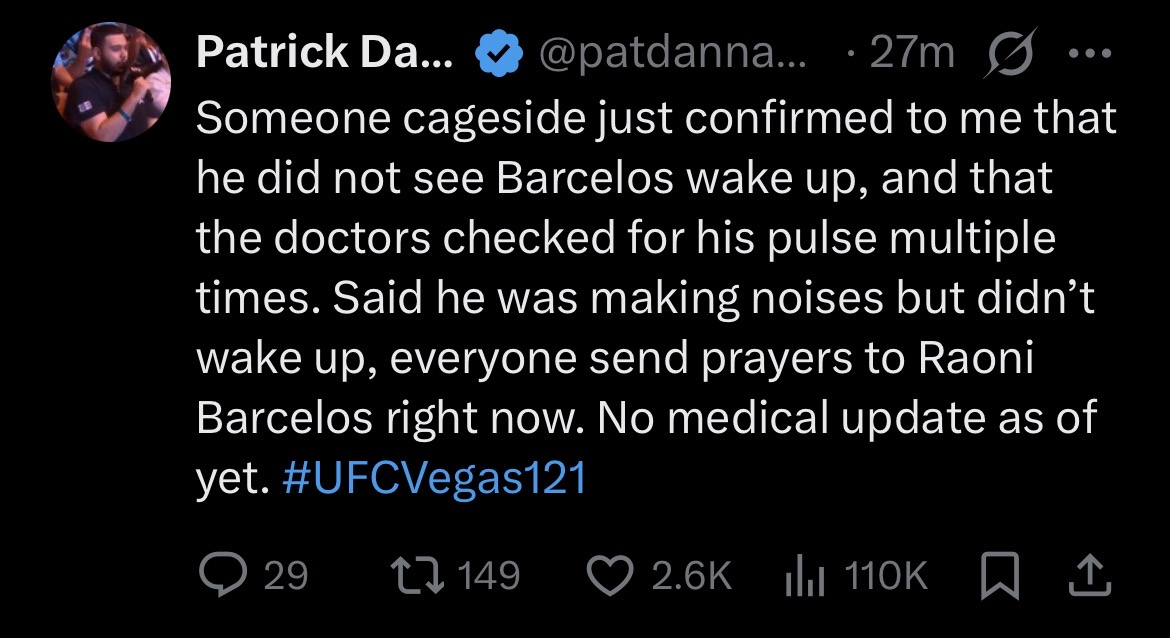Image resolution: width=1170 pixels, height=638 pixels.
Task: Repost using the retweet arrows icon
Action: point(419,576)
